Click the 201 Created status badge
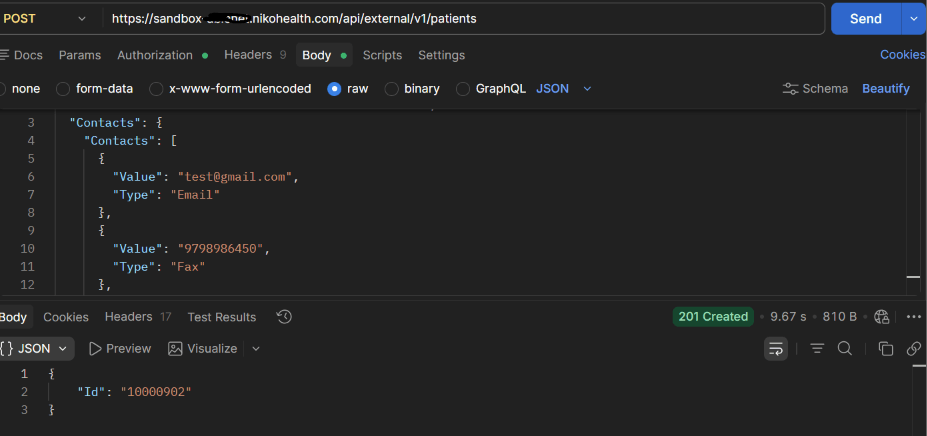The image size is (927, 436). pyautogui.click(x=713, y=316)
